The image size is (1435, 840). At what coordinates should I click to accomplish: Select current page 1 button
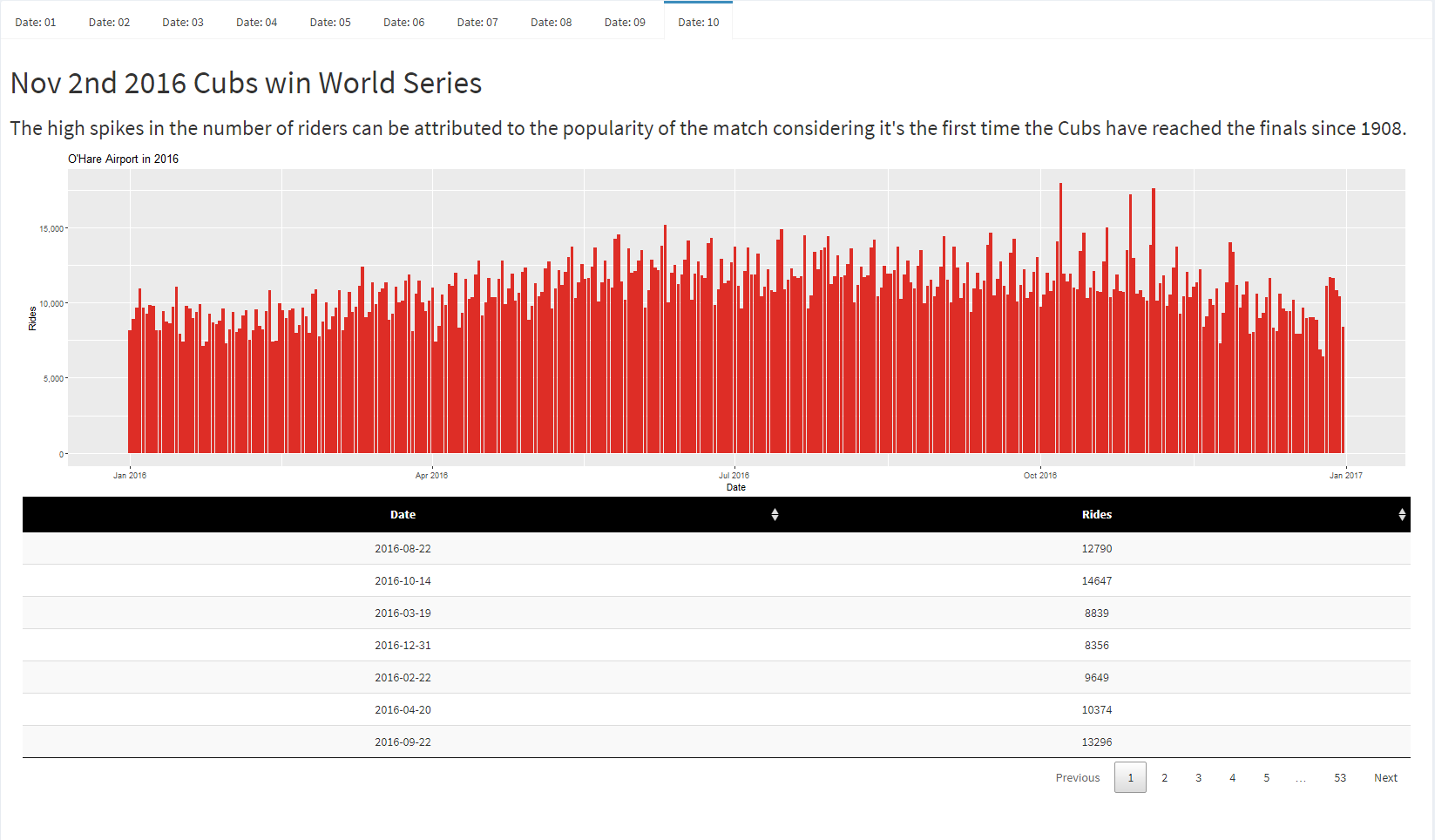tap(1130, 778)
